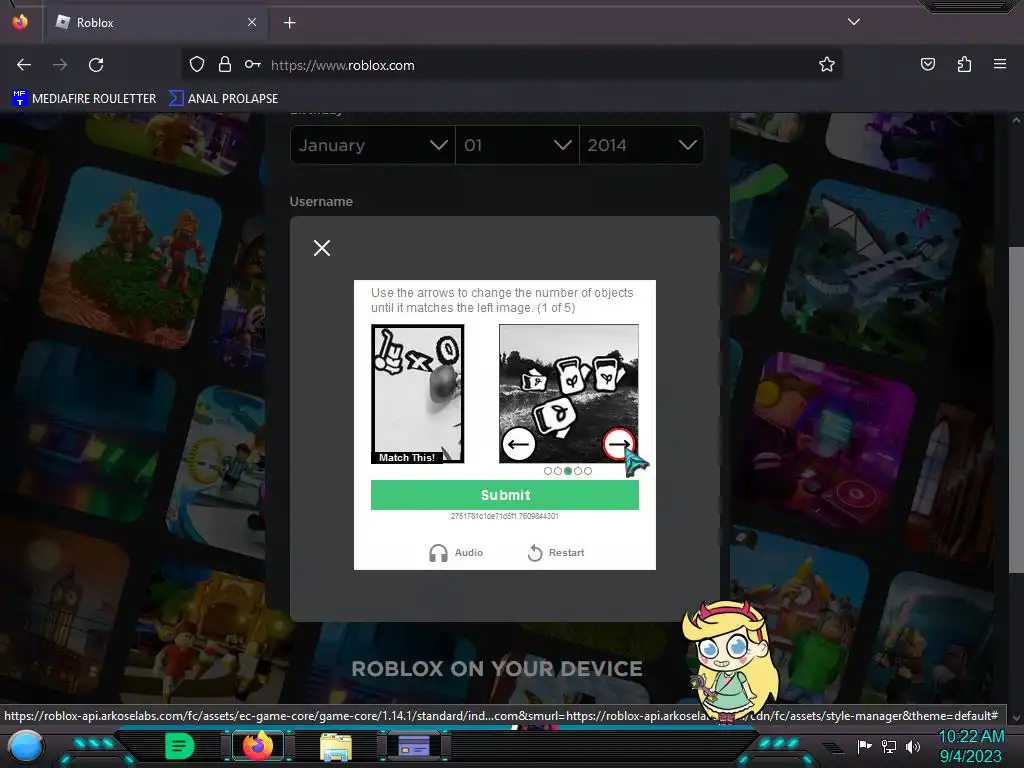Open the MEDIAFIRE ROULETTER bookmark

point(84,99)
